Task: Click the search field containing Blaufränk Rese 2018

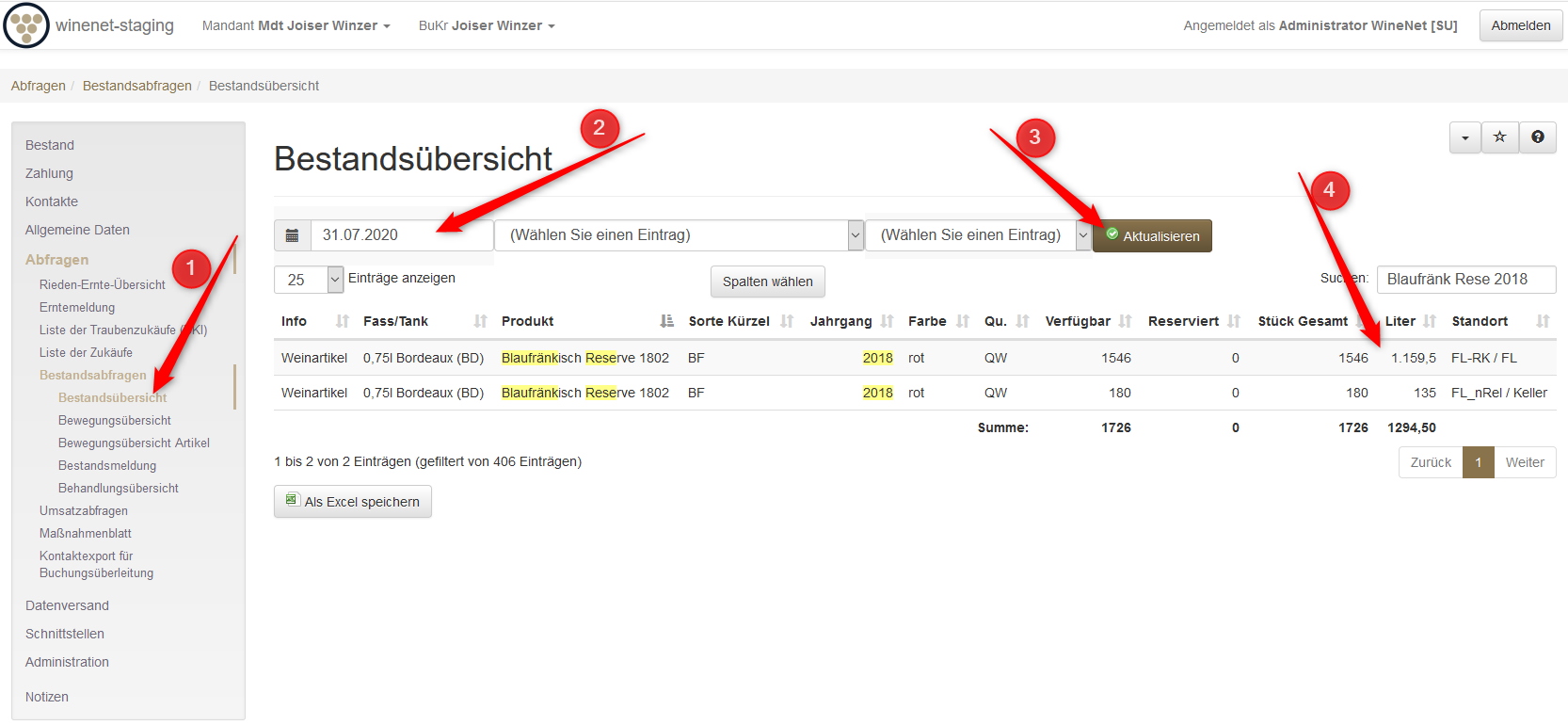Action: (x=1465, y=280)
